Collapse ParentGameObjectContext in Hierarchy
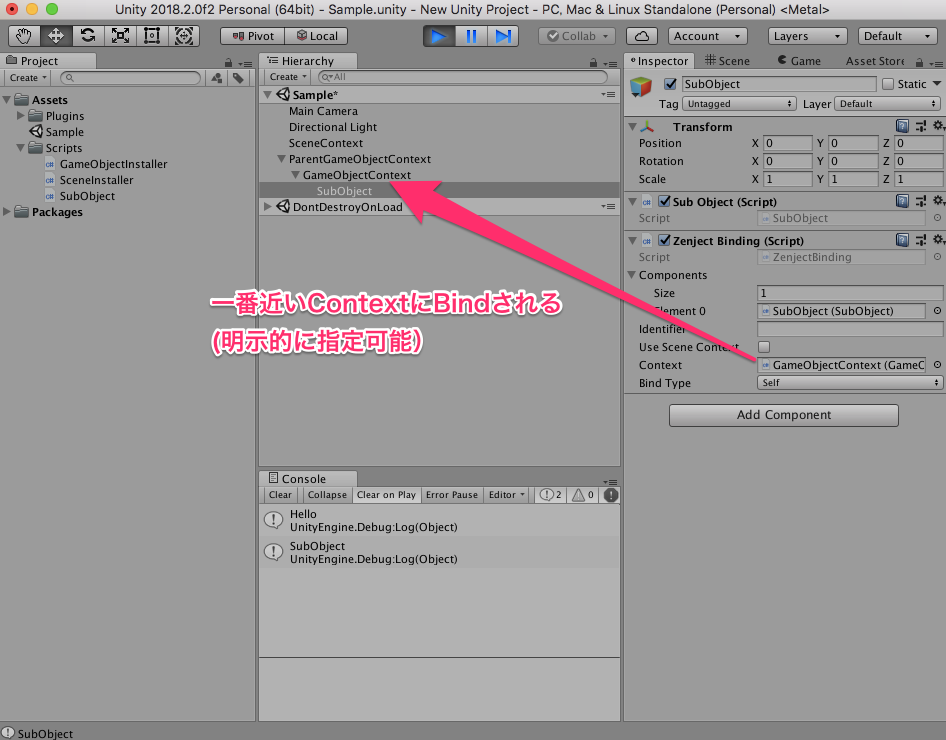 tap(282, 159)
